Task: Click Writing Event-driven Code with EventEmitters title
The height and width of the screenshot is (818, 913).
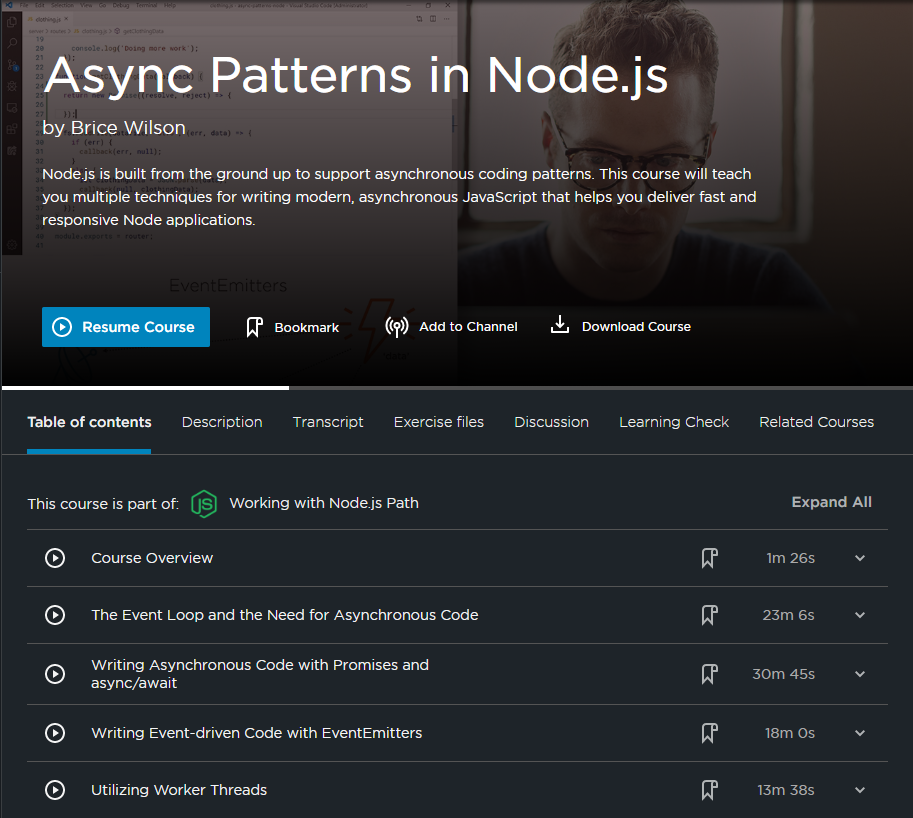Action: point(257,732)
